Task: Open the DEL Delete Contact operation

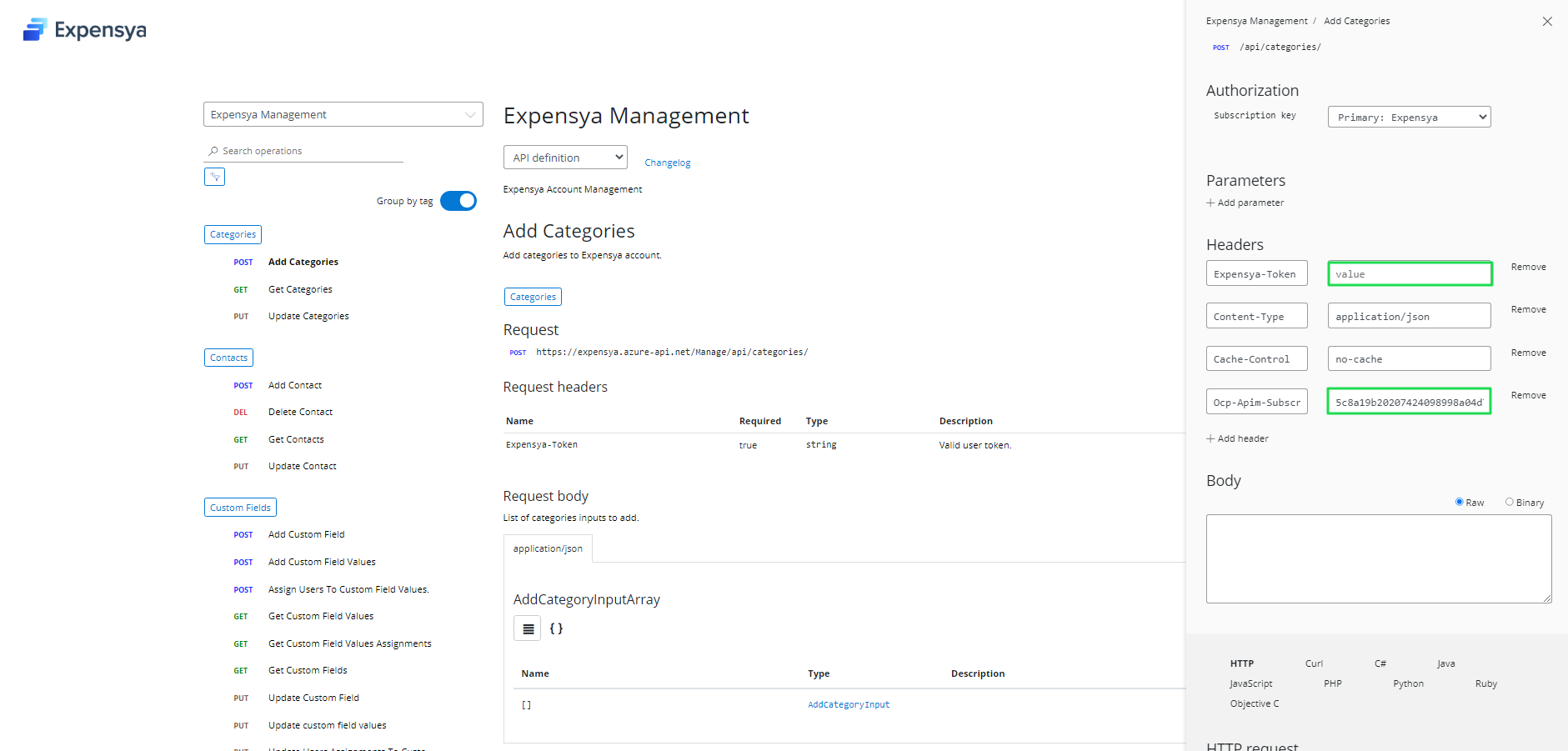Action: (x=300, y=412)
